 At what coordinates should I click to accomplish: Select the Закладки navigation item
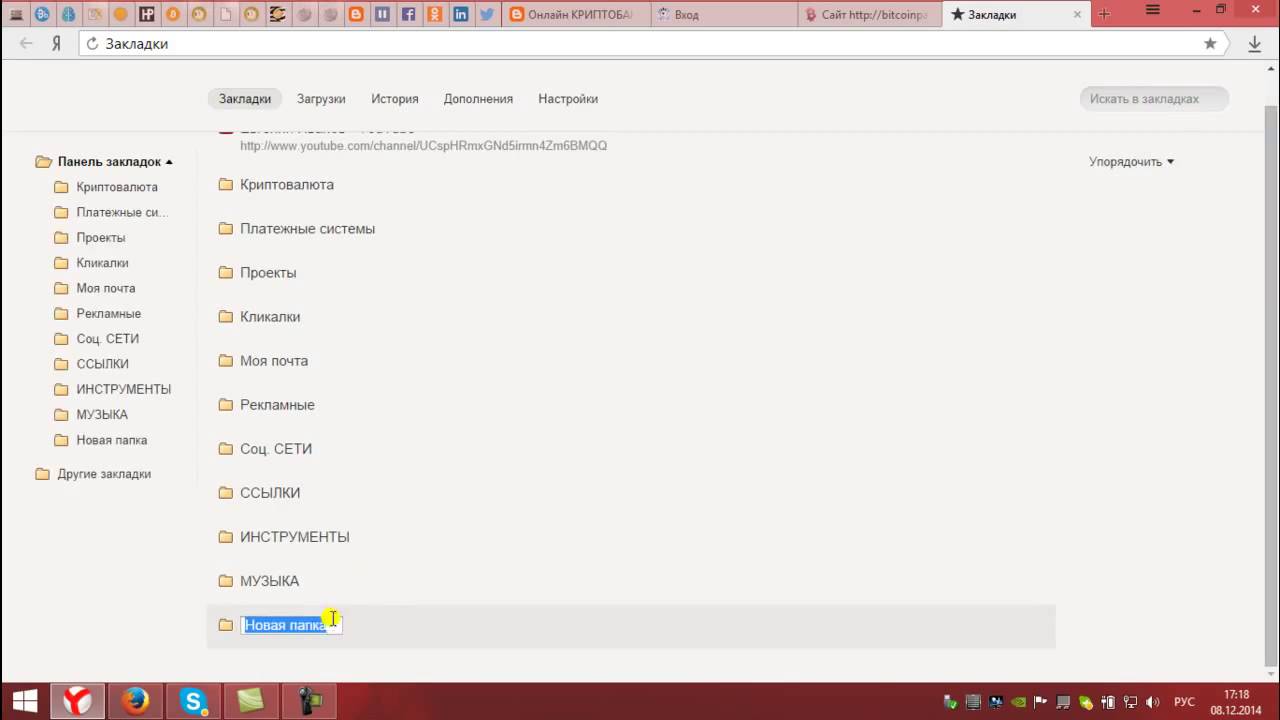[245, 99]
